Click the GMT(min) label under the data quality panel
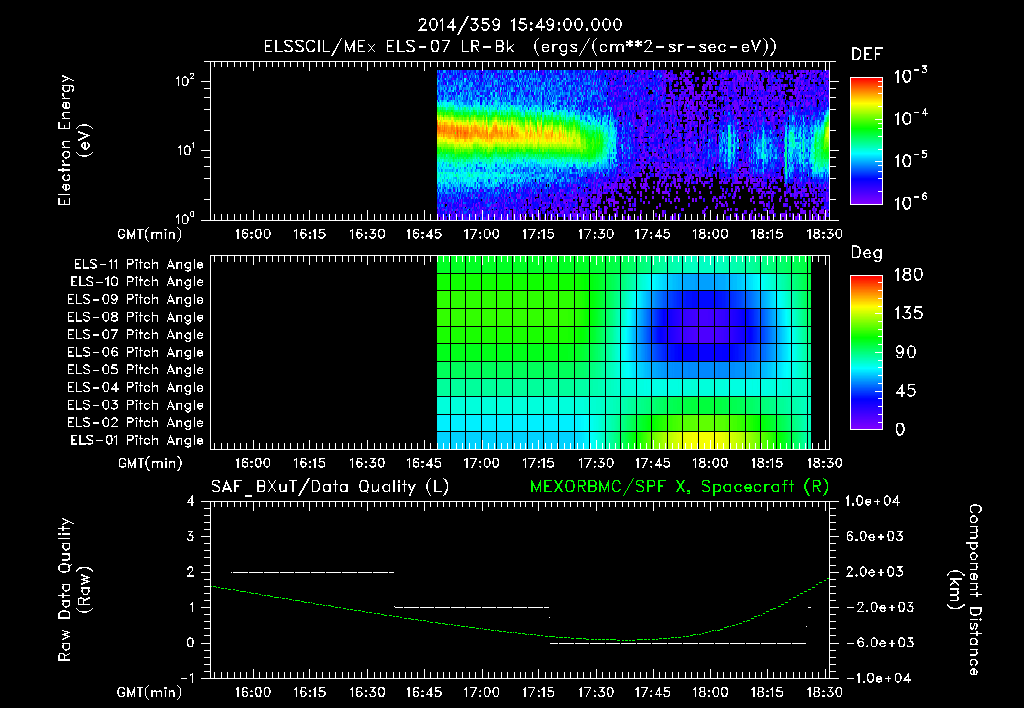Viewport: 1024px width, 708px height. [x=150, y=692]
